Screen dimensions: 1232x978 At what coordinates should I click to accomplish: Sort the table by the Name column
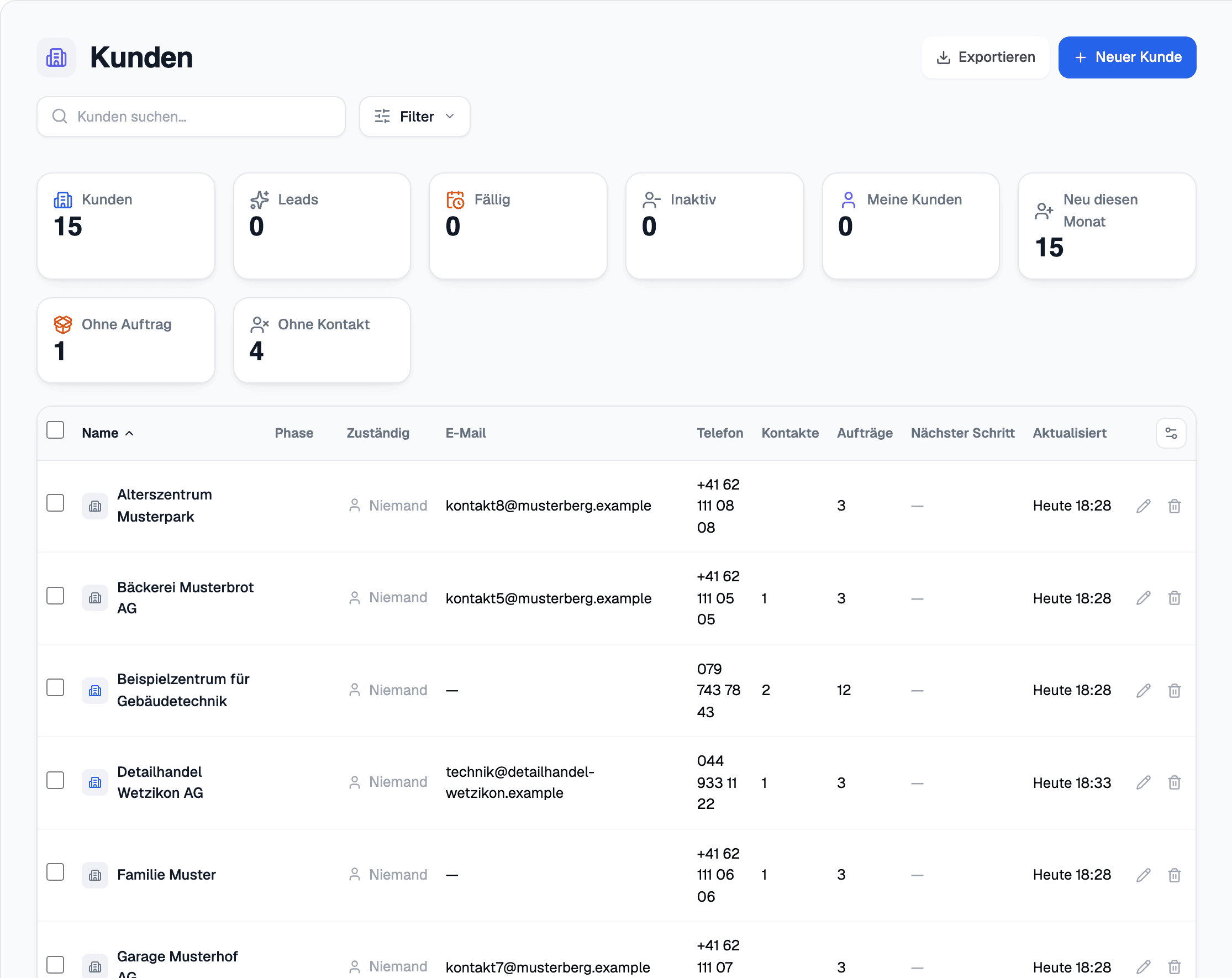(x=107, y=433)
